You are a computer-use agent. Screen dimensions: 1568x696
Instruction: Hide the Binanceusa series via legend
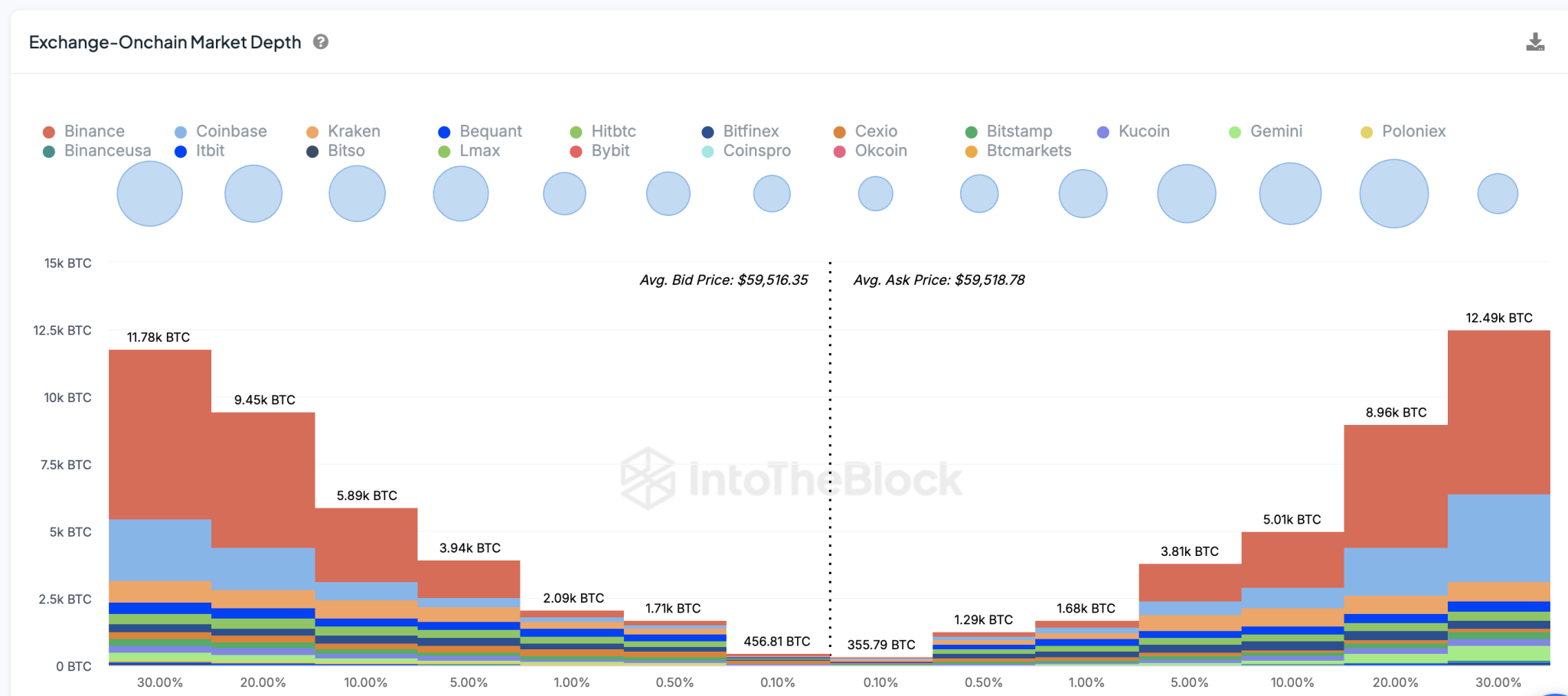[97, 151]
